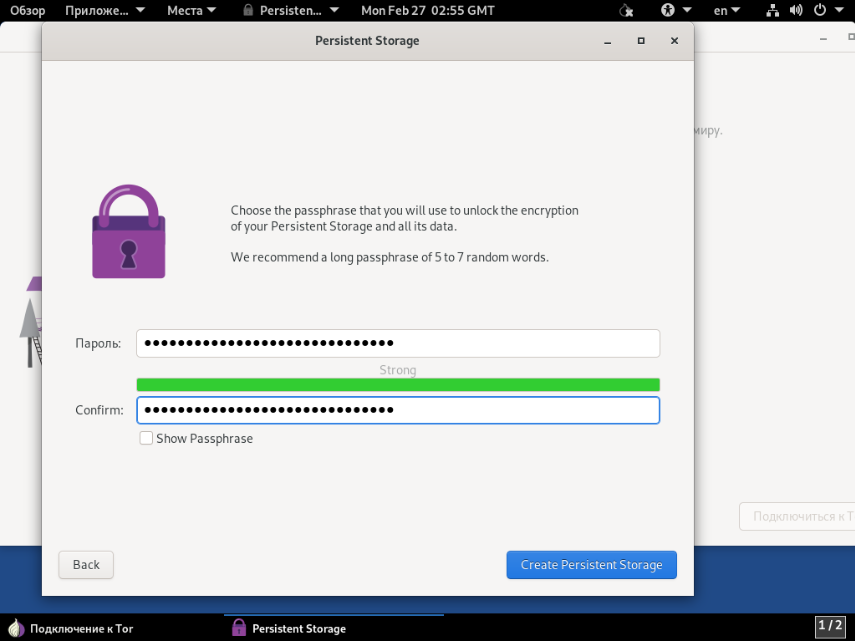
Task: Open the Persistent Storage app menu in top bar
Action: pyautogui.click(x=291, y=11)
